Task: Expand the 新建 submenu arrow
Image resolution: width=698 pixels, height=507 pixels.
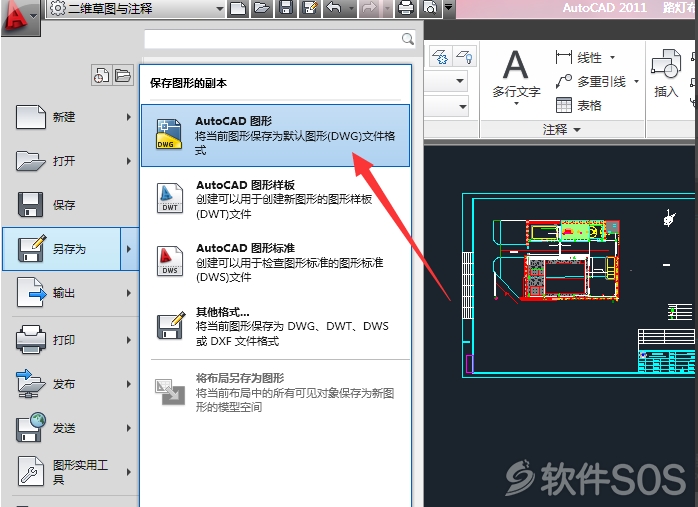Action: coord(129,117)
